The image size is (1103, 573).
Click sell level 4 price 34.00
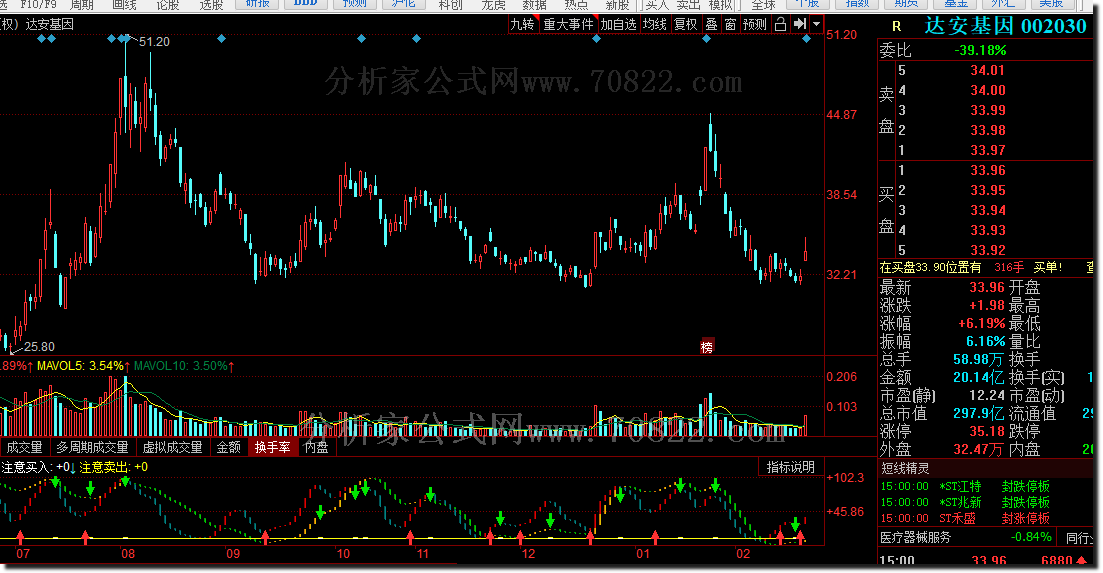pyautogui.click(x=988, y=90)
